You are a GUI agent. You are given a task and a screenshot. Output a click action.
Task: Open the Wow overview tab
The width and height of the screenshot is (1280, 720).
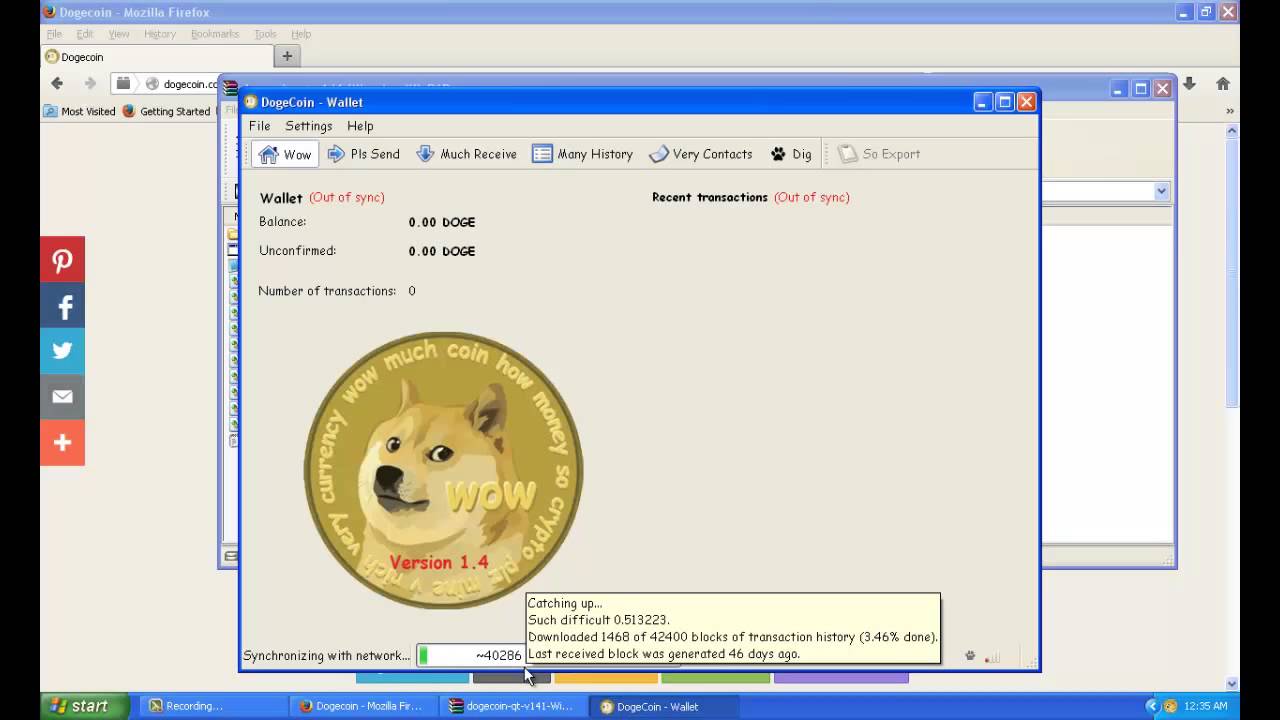tap(285, 154)
